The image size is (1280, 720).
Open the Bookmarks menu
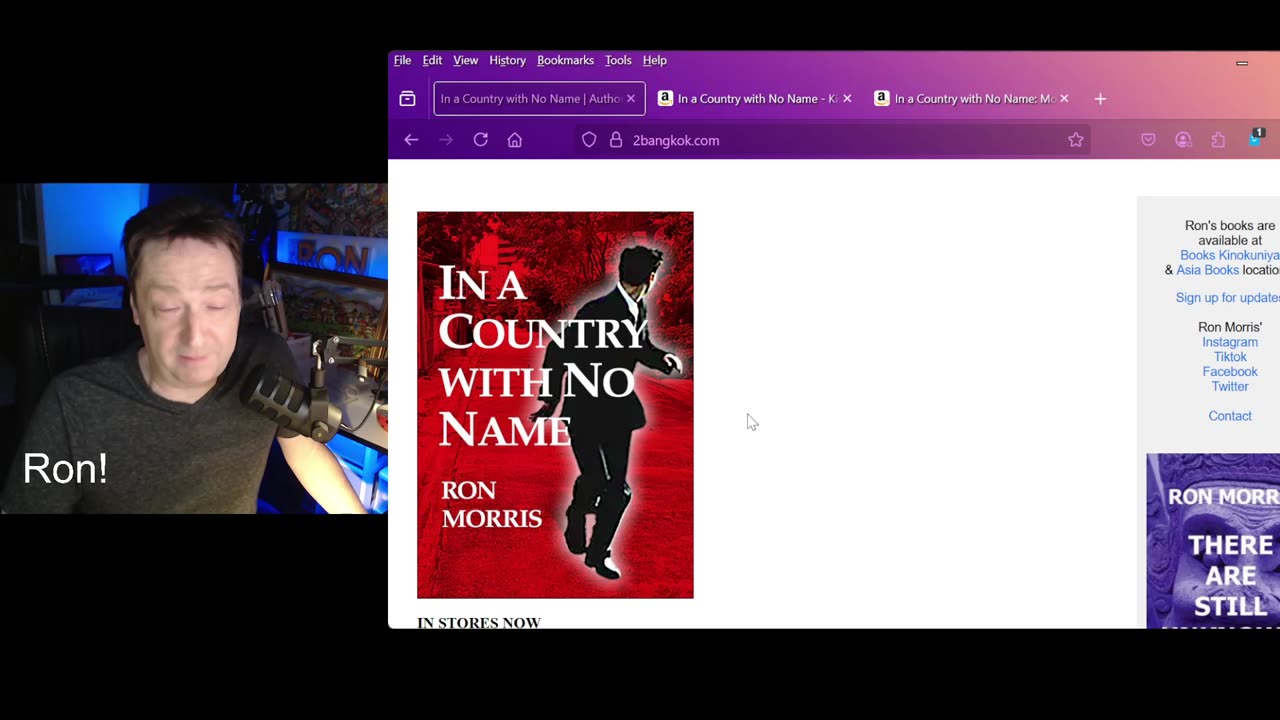click(565, 60)
